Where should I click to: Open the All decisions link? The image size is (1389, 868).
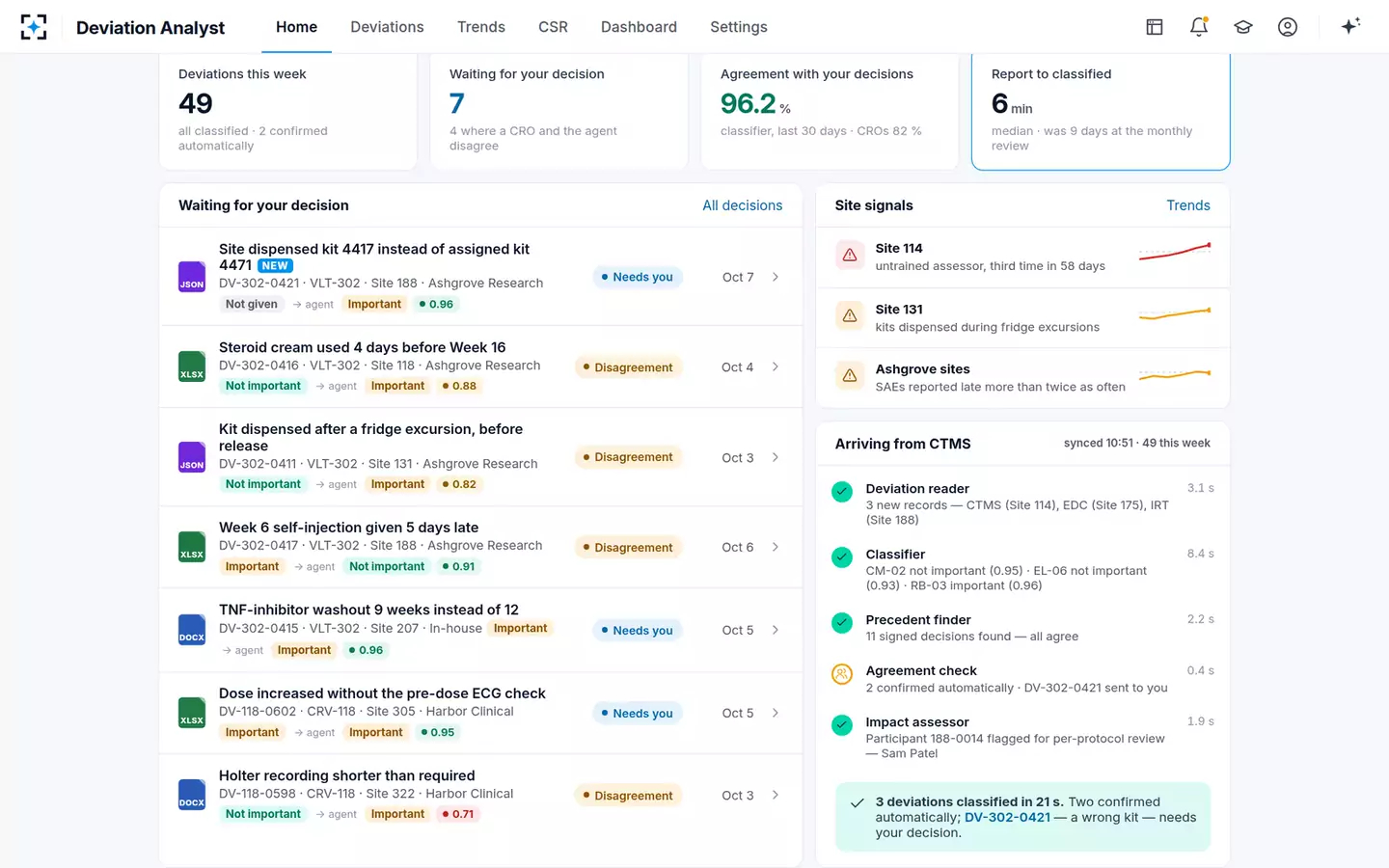(x=743, y=205)
